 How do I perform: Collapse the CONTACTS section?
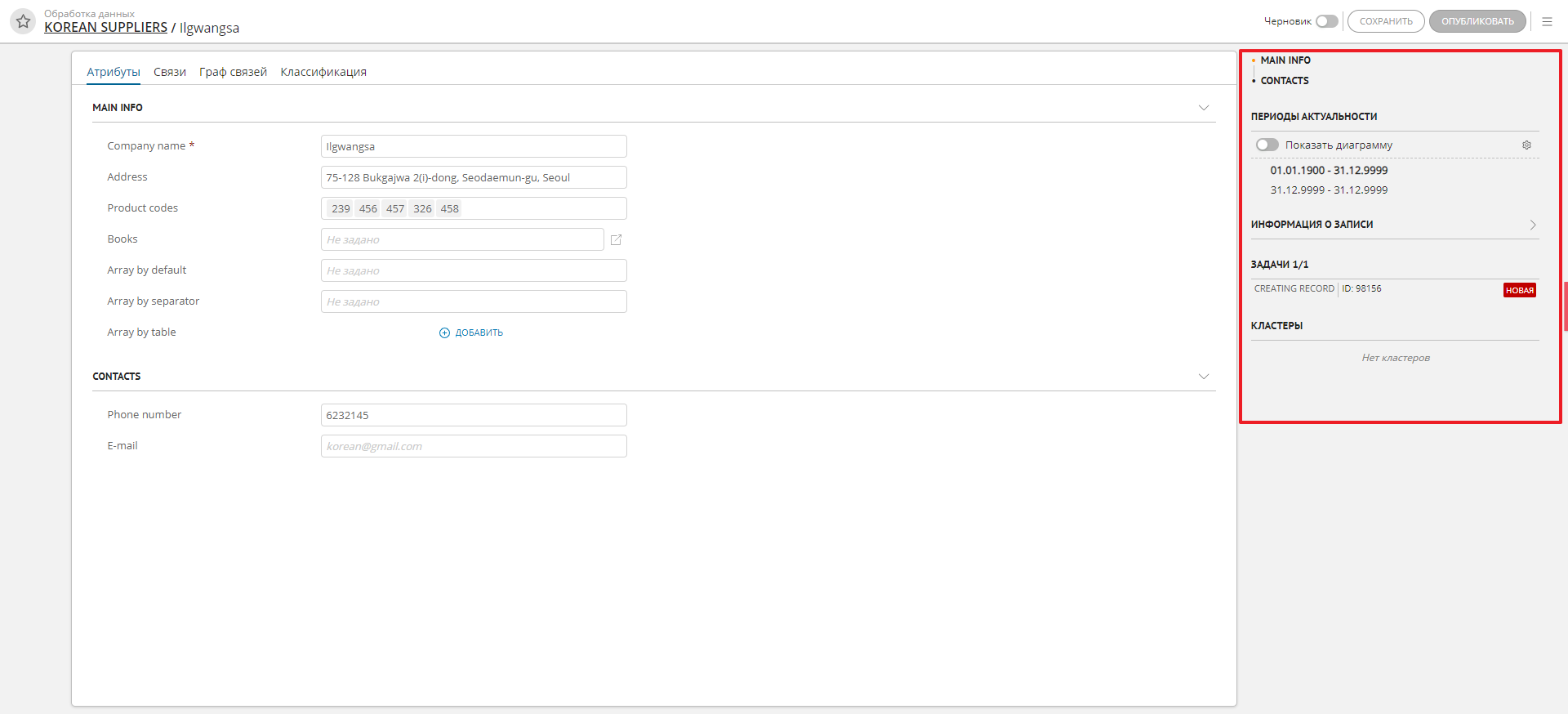coord(1203,377)
